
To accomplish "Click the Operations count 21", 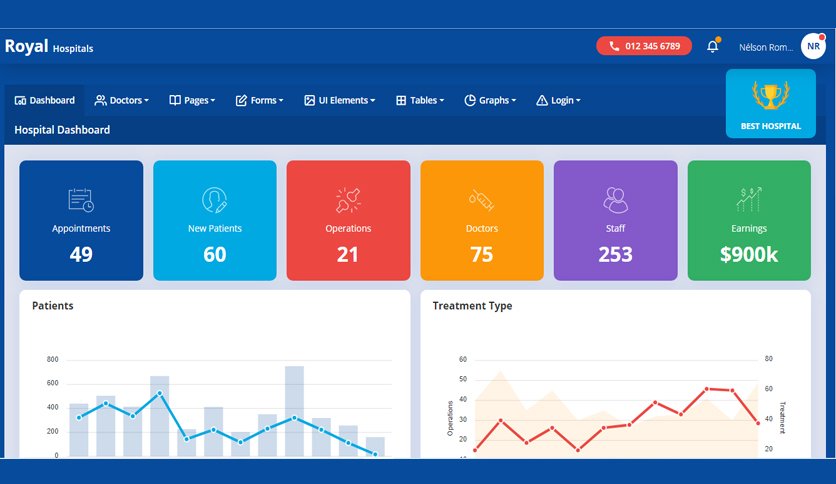I will click(x=348, y=254).
